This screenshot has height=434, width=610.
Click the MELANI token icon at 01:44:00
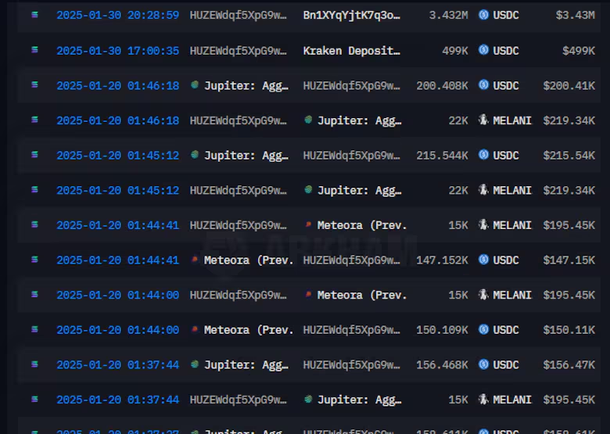pyautogui.click(x=484, y=294)
